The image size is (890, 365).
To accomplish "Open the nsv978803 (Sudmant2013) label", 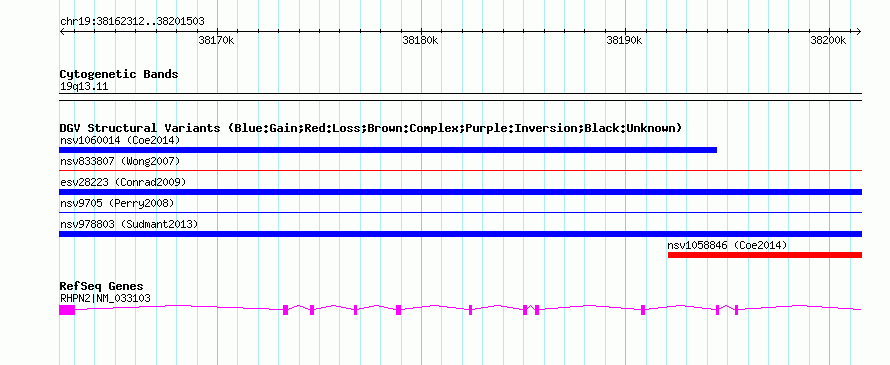I will [129, 224].
